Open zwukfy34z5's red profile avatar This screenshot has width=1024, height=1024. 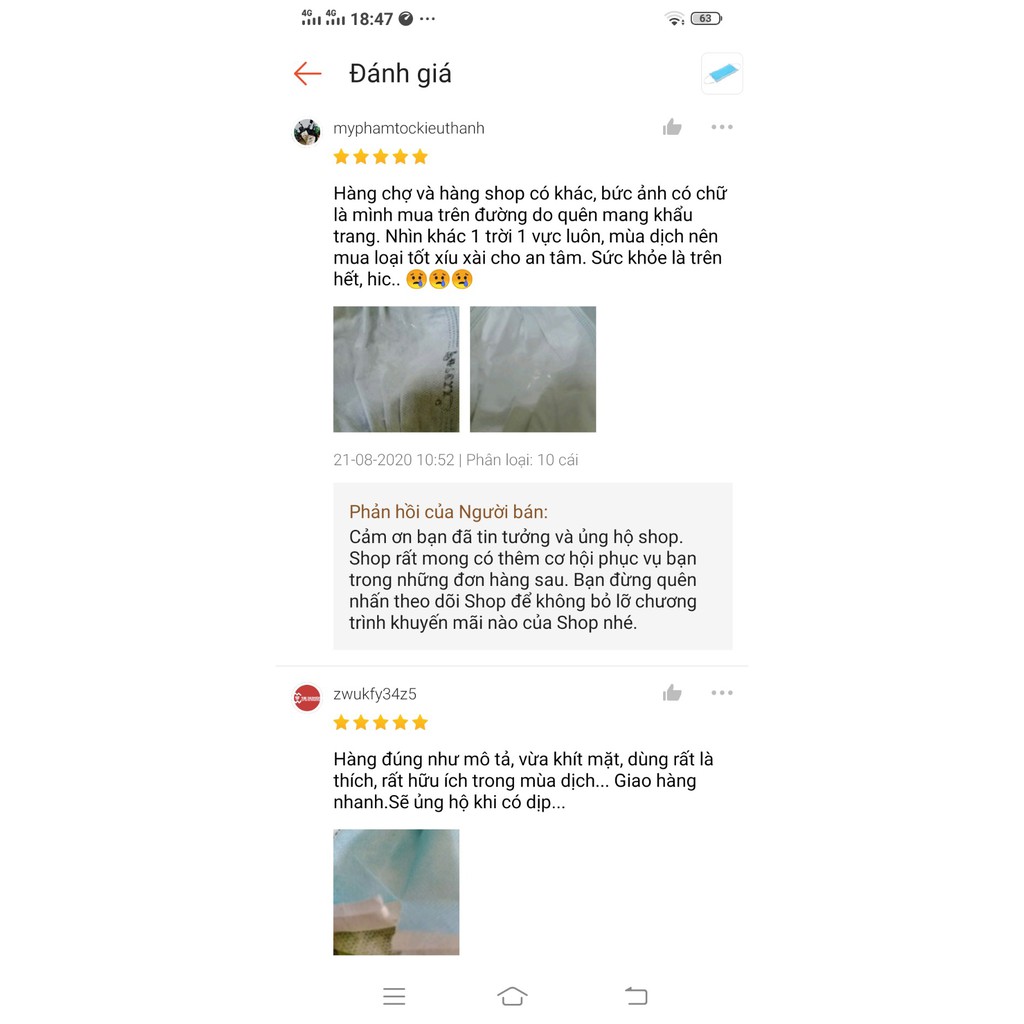pos(307,698)
